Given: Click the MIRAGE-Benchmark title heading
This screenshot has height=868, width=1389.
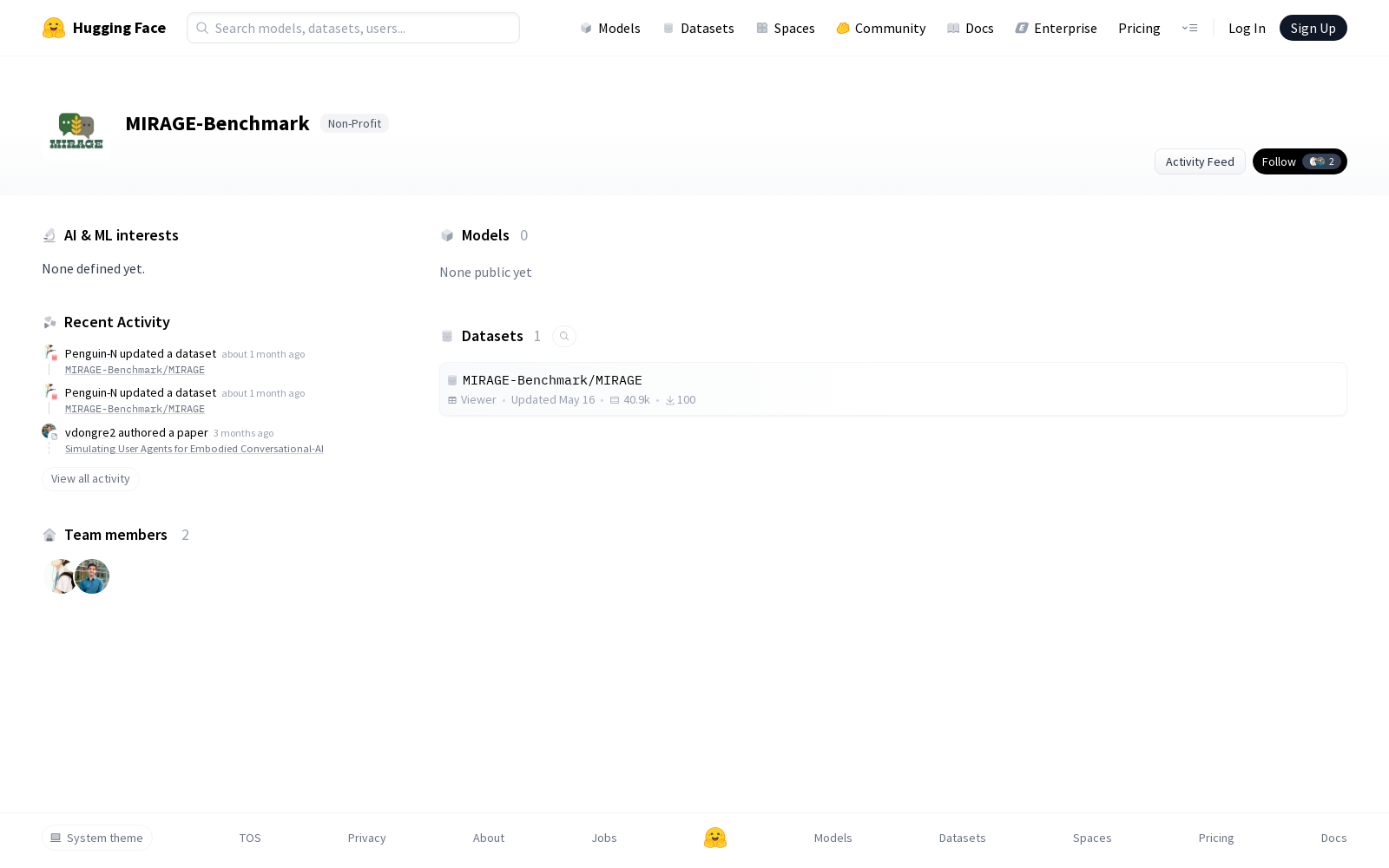Looking at the screenshot, I should click(x=217, y=123).
